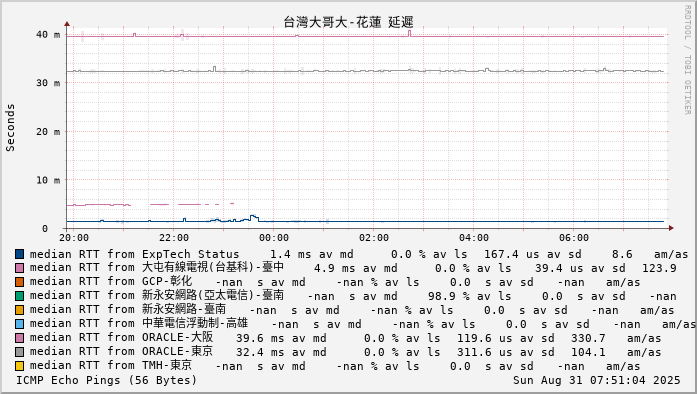Click the 22:00 time axis label

pyautogui.click(x=174, y=238)
